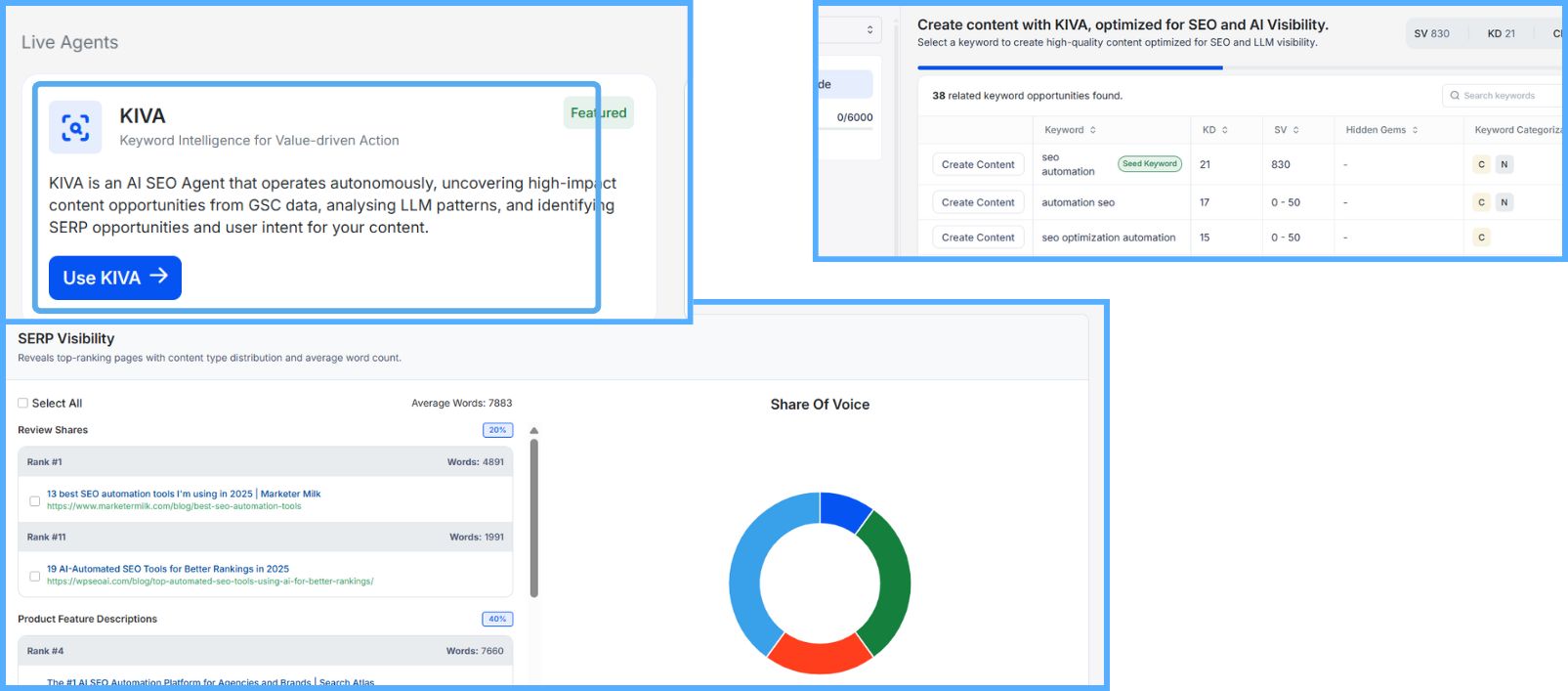Click the results list scrollbar thumb

tap(533, 517)
